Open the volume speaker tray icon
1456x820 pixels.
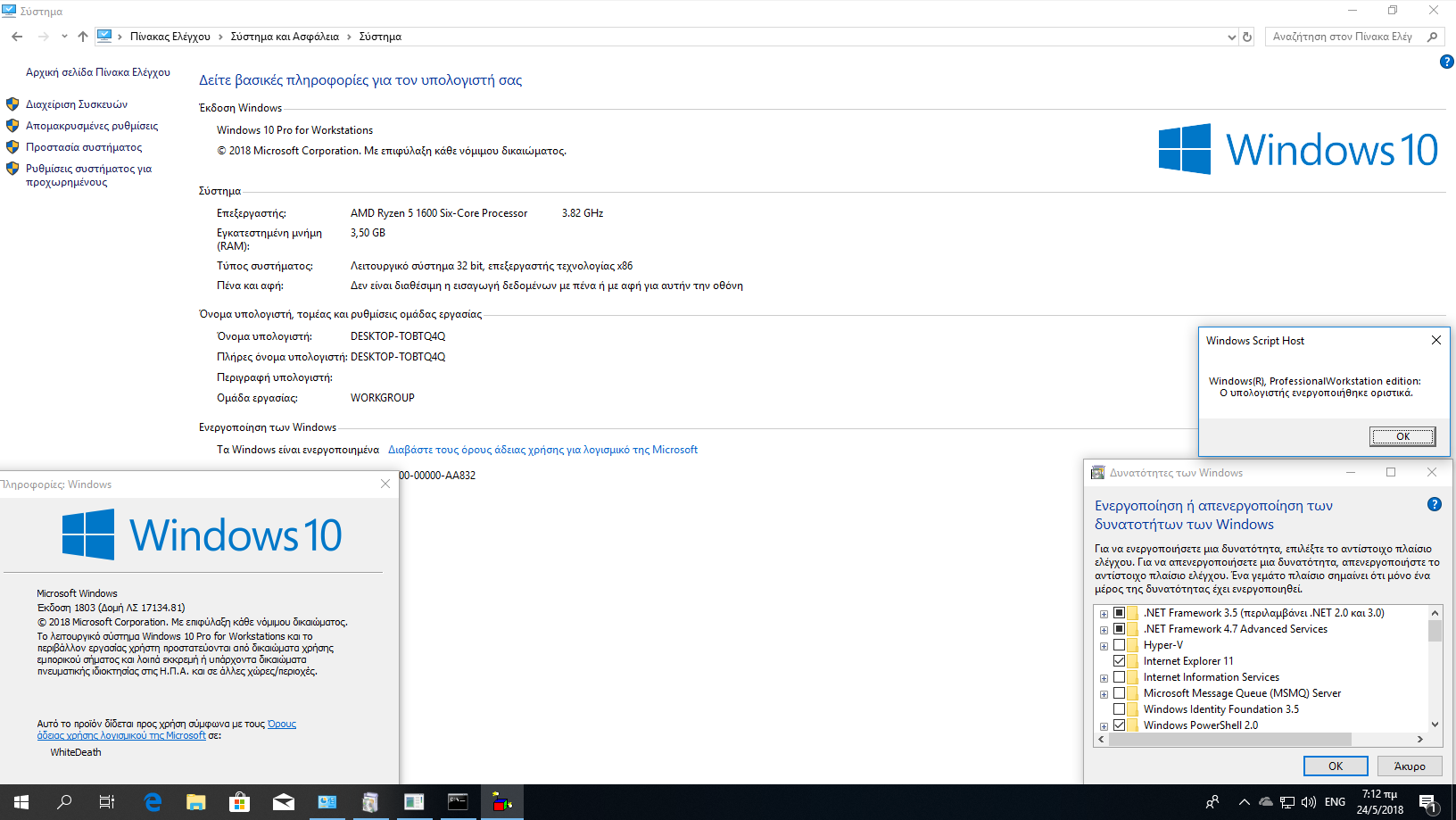[1309, 802]
